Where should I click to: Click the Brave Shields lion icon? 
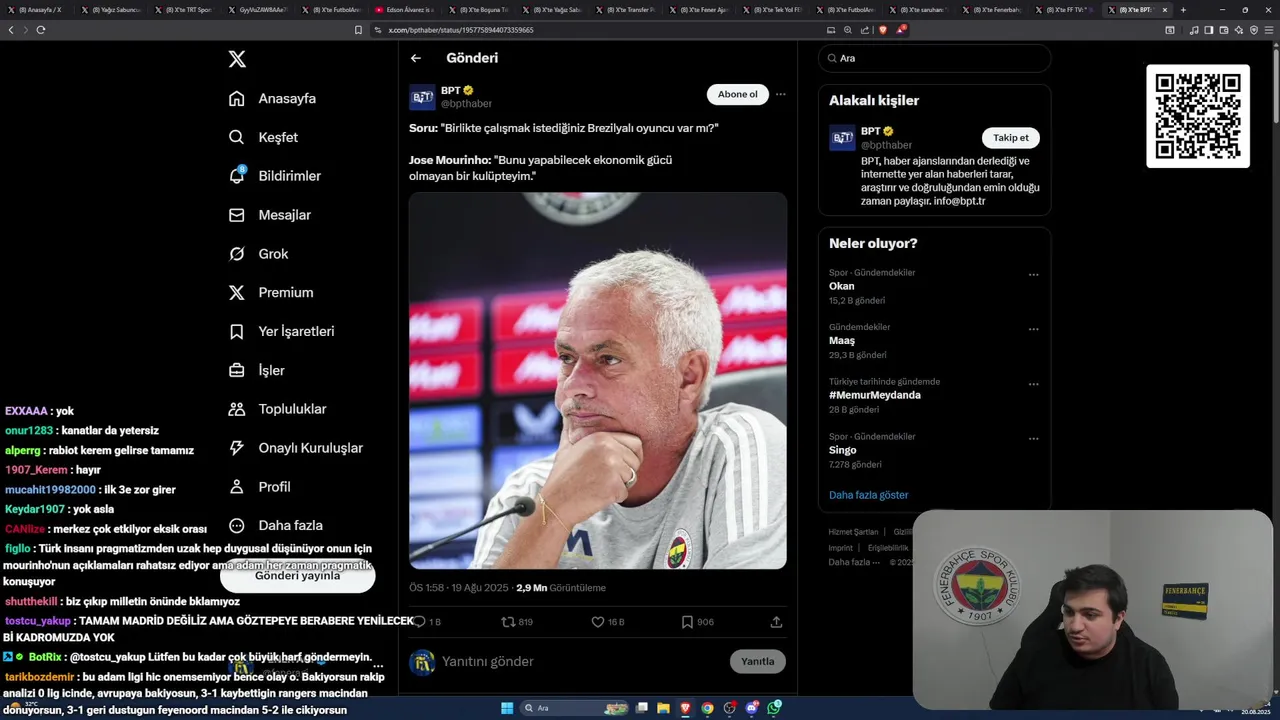point(883,30)
